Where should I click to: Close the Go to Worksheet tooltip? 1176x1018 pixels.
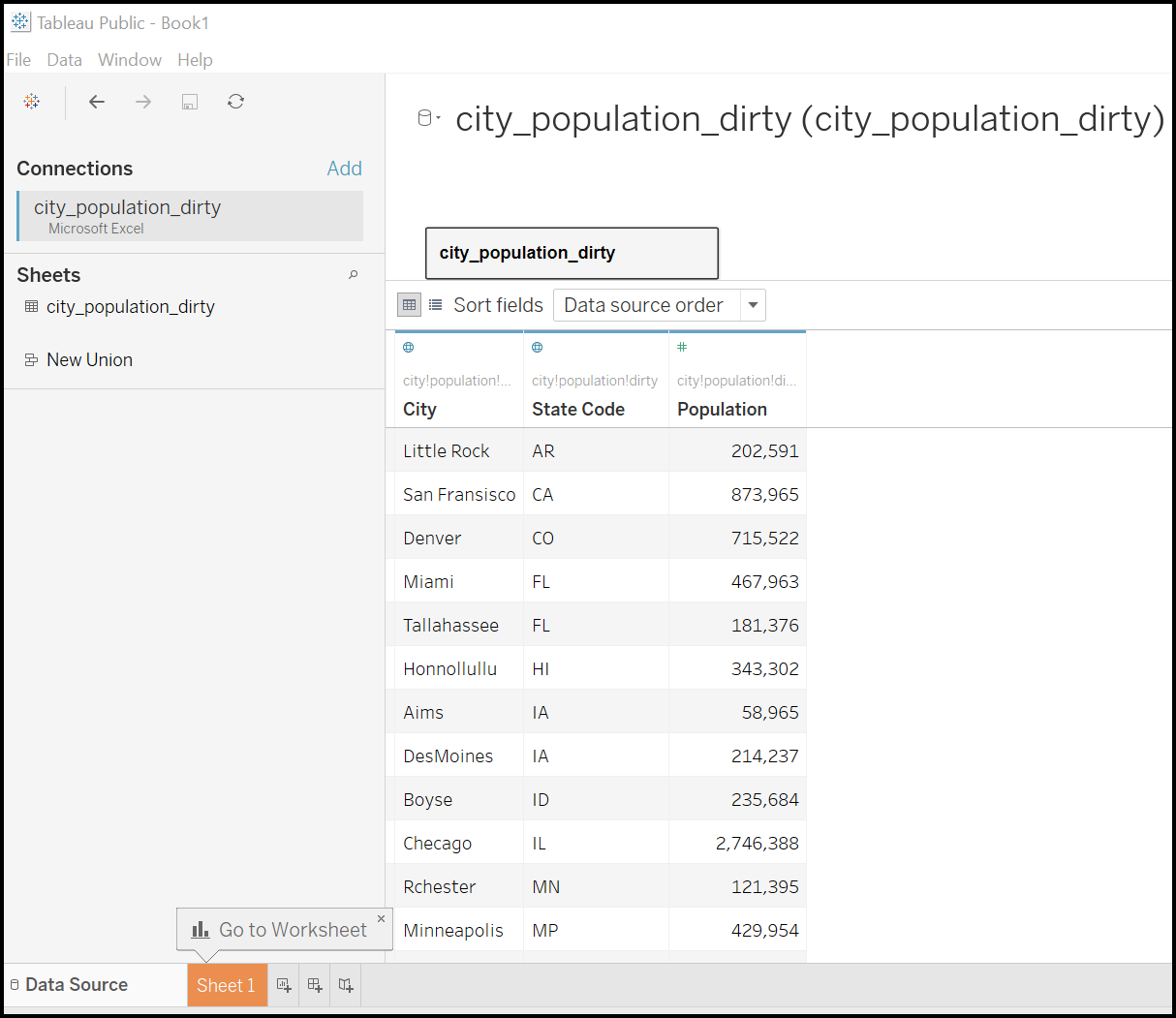[381, 918]
